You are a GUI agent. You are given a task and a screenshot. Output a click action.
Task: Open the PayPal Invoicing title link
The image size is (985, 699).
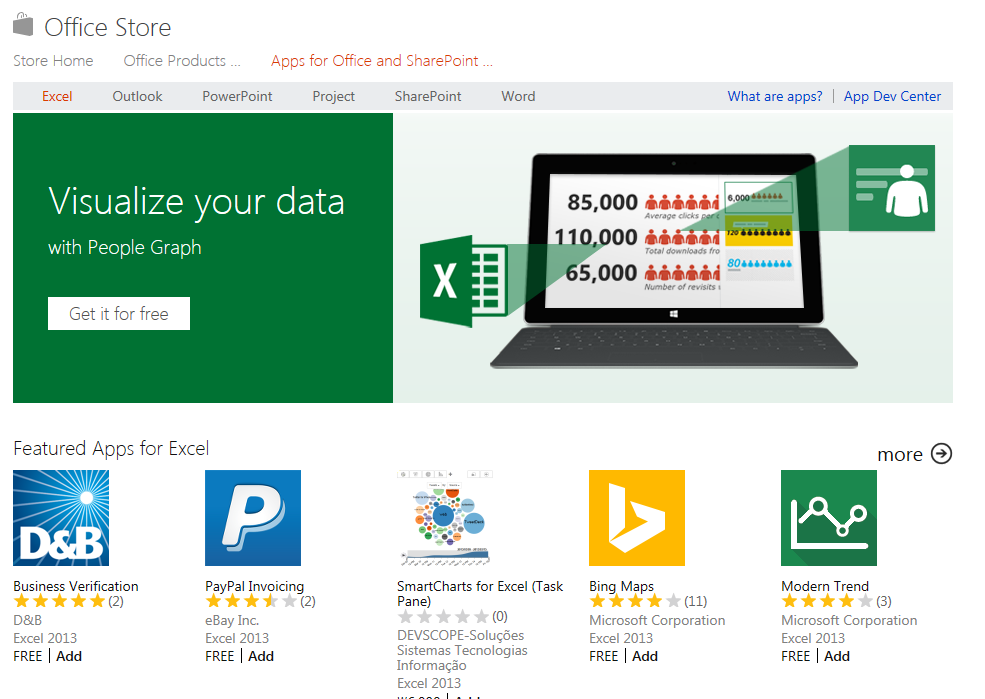pyautogui.click(x=254, y=586)
